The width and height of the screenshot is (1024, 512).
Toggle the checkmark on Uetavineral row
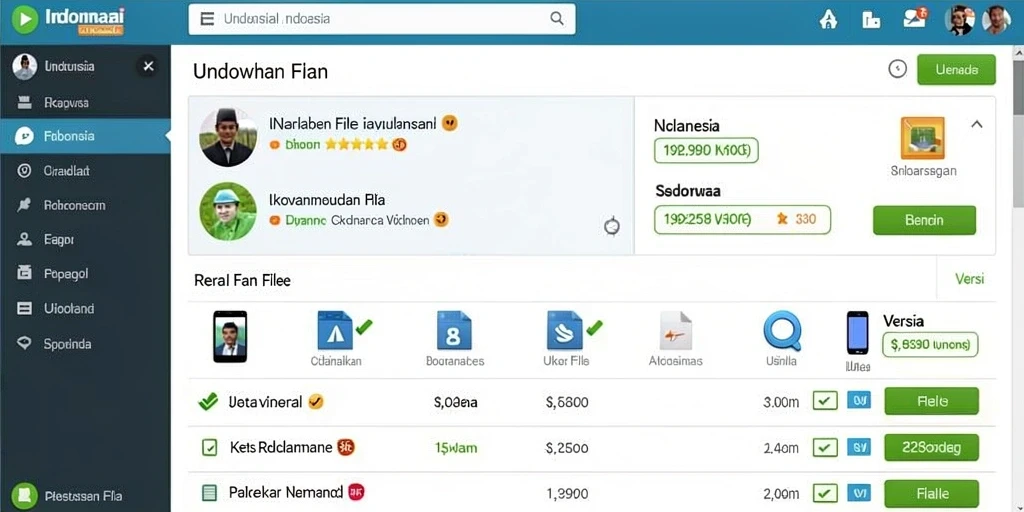point(208,402)
